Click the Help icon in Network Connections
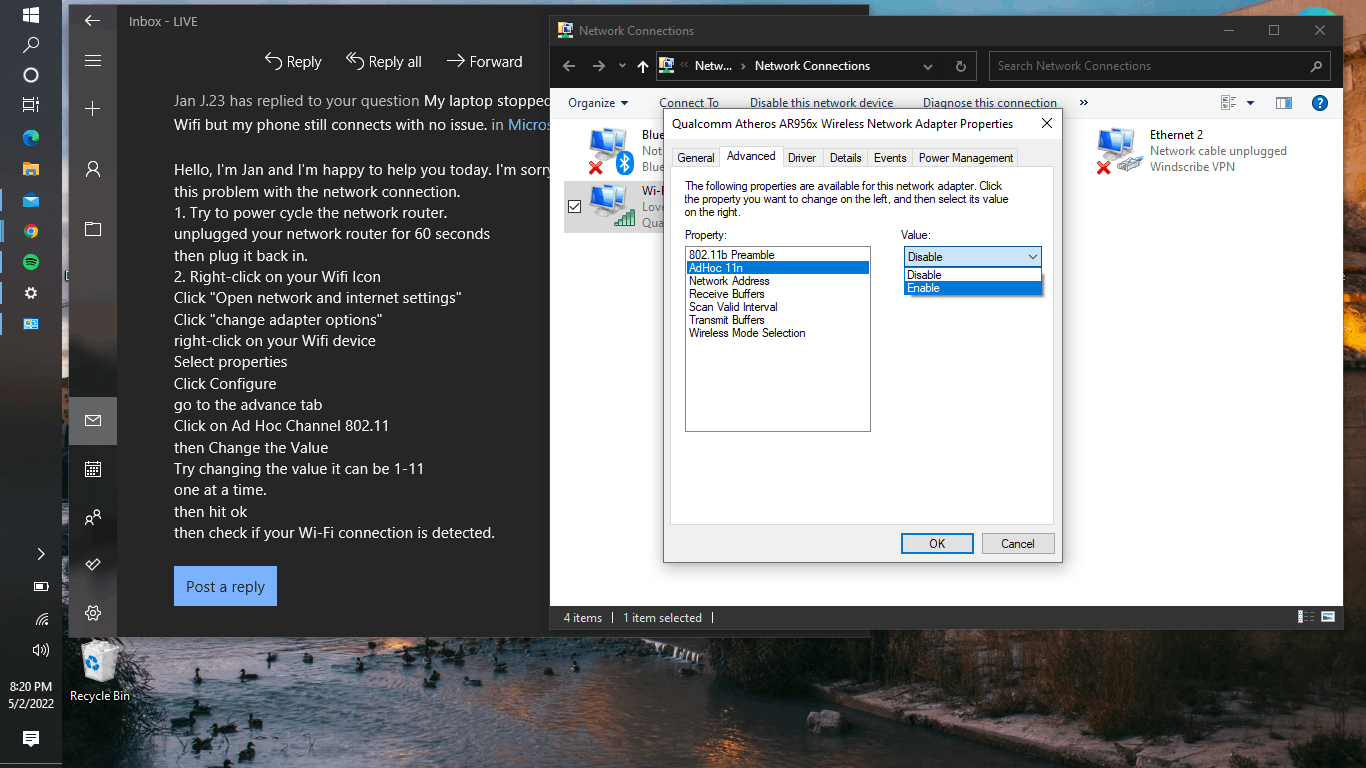This screenshot has height=768, width=1366. coord(1319,103)
